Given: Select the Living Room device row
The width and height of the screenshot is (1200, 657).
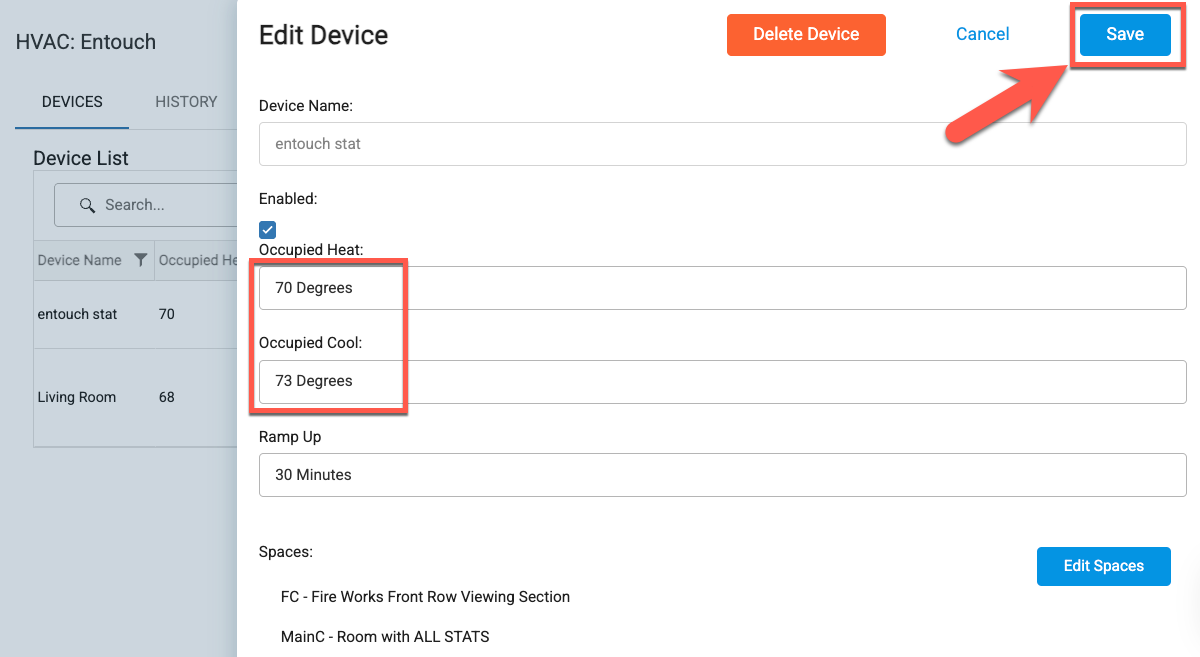Looking at the screenshot, I should [77, 397].
